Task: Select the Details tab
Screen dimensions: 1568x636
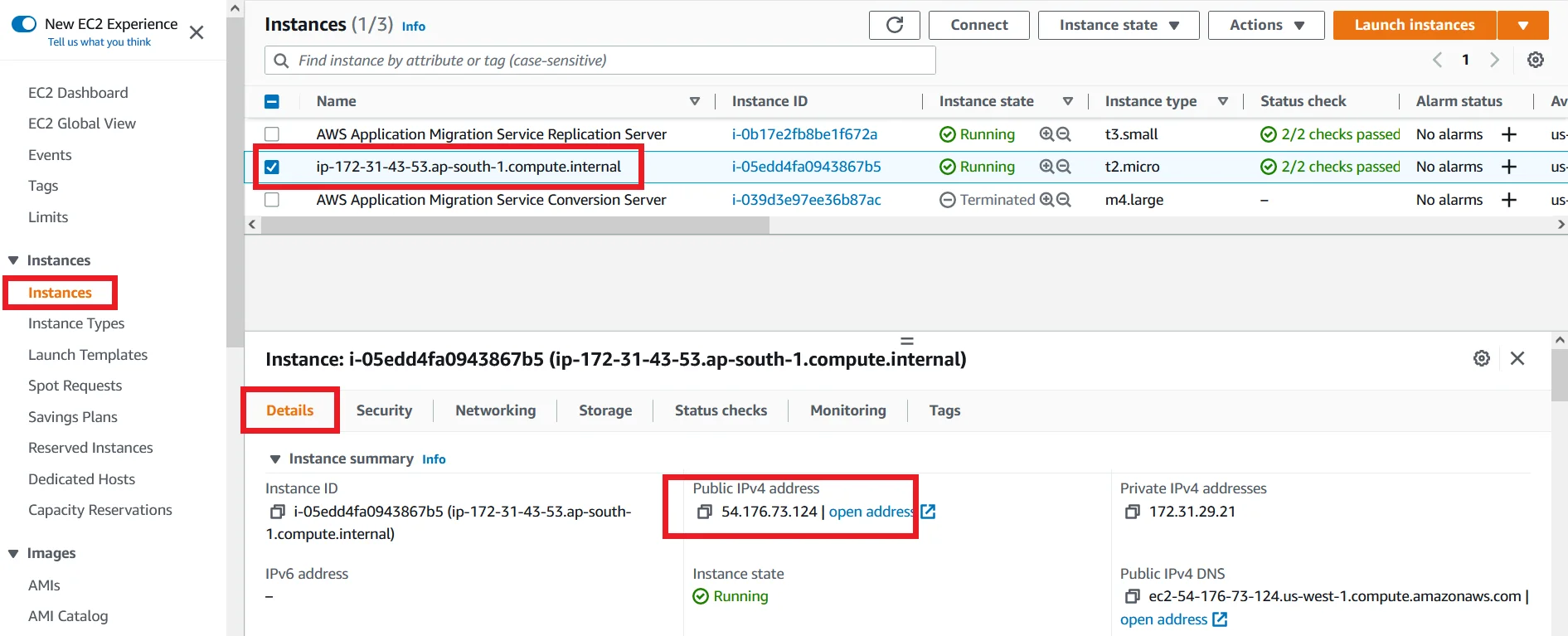Action: pyautogui.click(x=289, y=410)
